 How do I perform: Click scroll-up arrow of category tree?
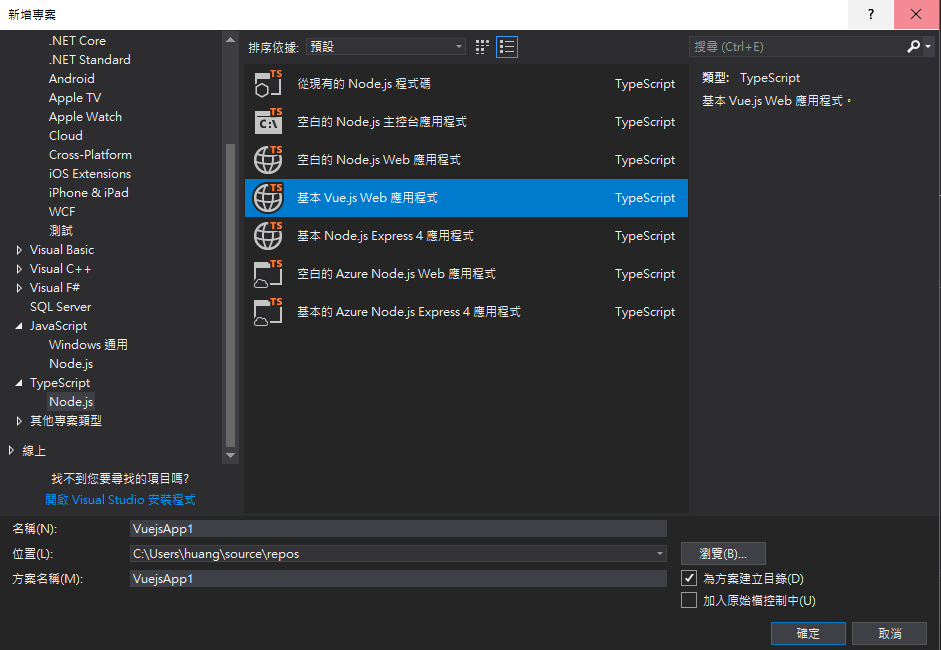pos(230,40)
